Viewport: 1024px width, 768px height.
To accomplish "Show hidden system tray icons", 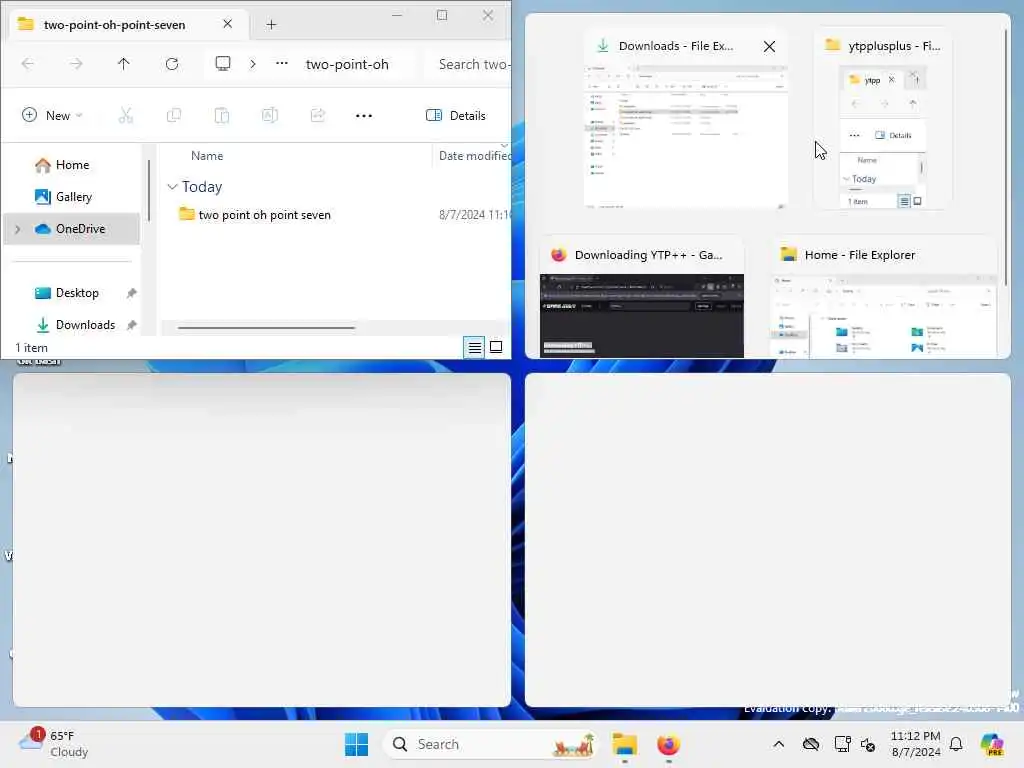I will [x=778, y=744].
